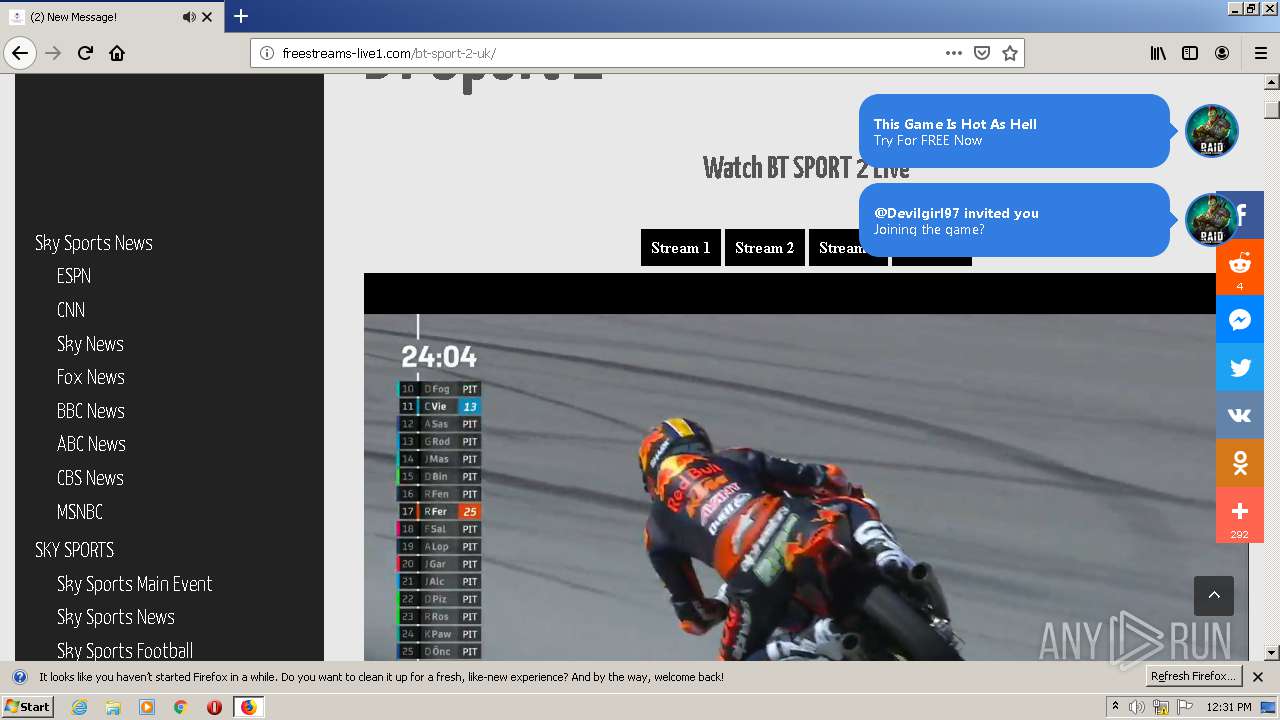Screen dimensions: 1280x720
Task: Click the Refresh Firefox button
Action: click(x=1193, y=677)
